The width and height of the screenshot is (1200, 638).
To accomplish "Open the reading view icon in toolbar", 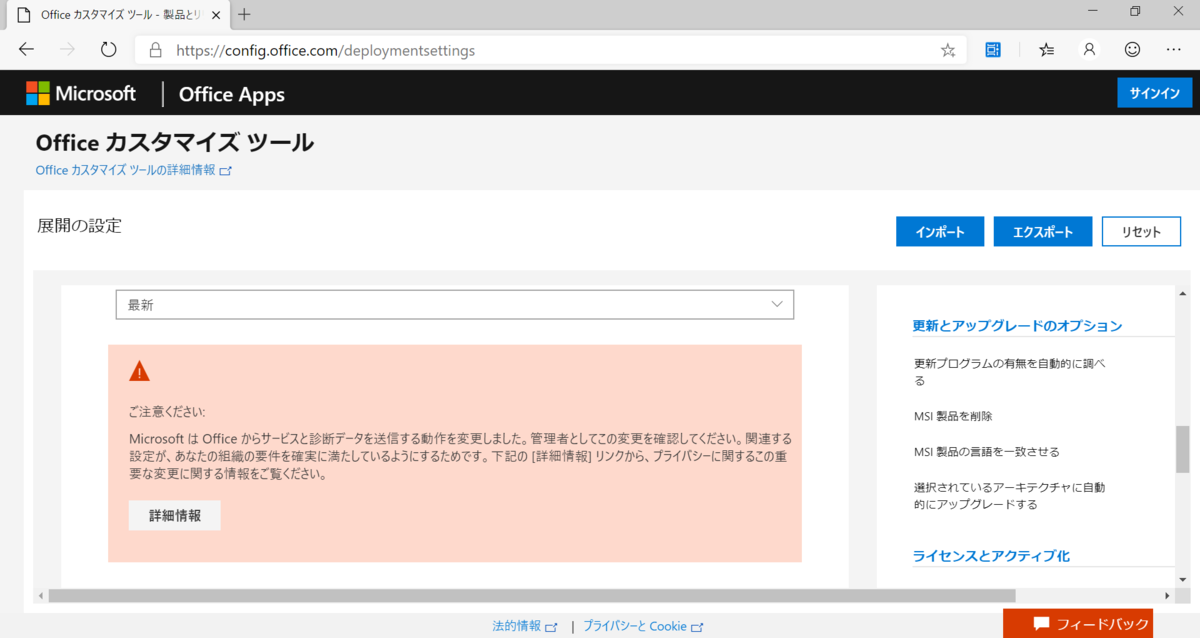I will (x=993, y=50).
